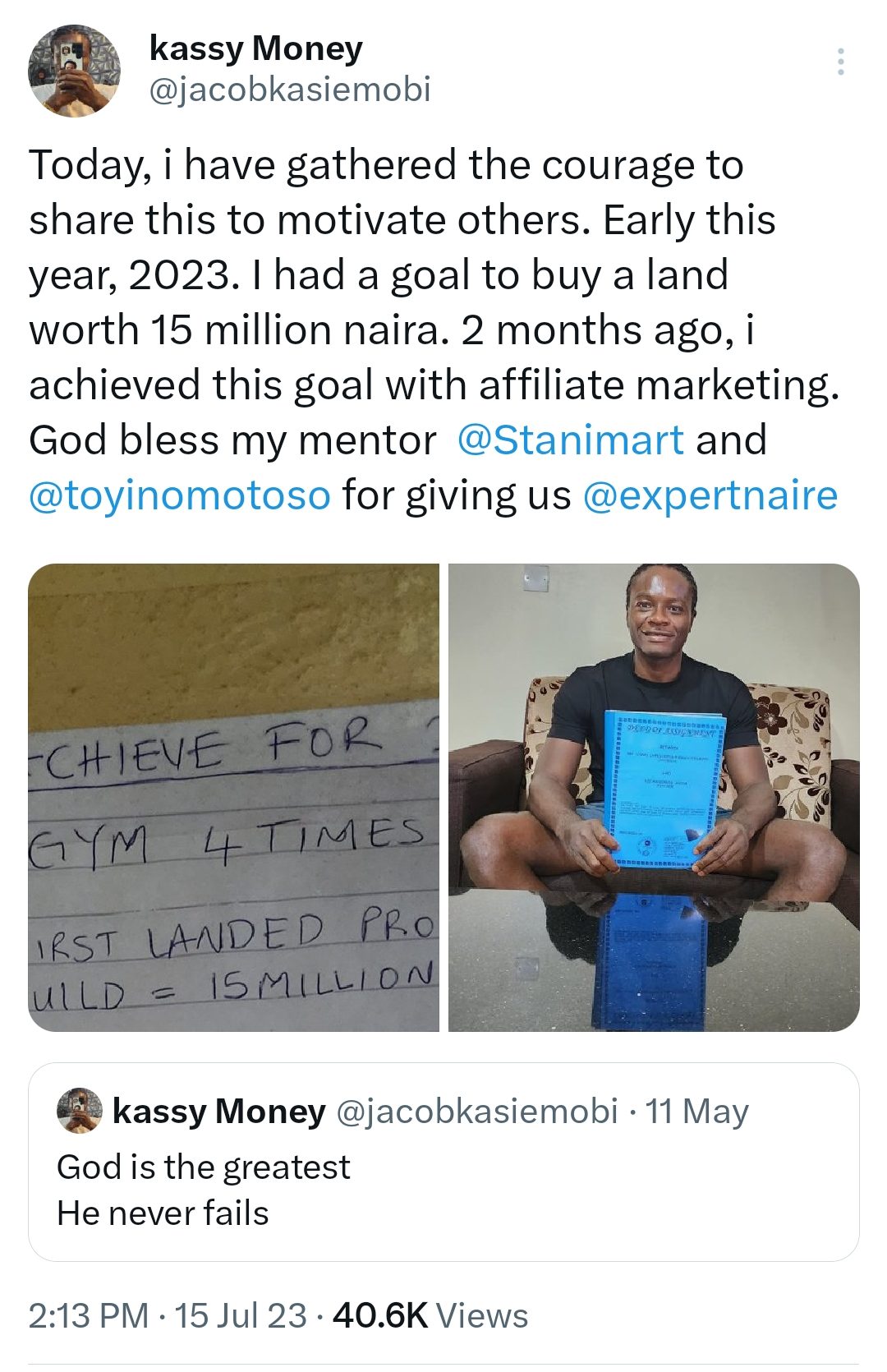Click the @jacobkasiemobi handle in quoted tweet

(x=476, y=1112)
